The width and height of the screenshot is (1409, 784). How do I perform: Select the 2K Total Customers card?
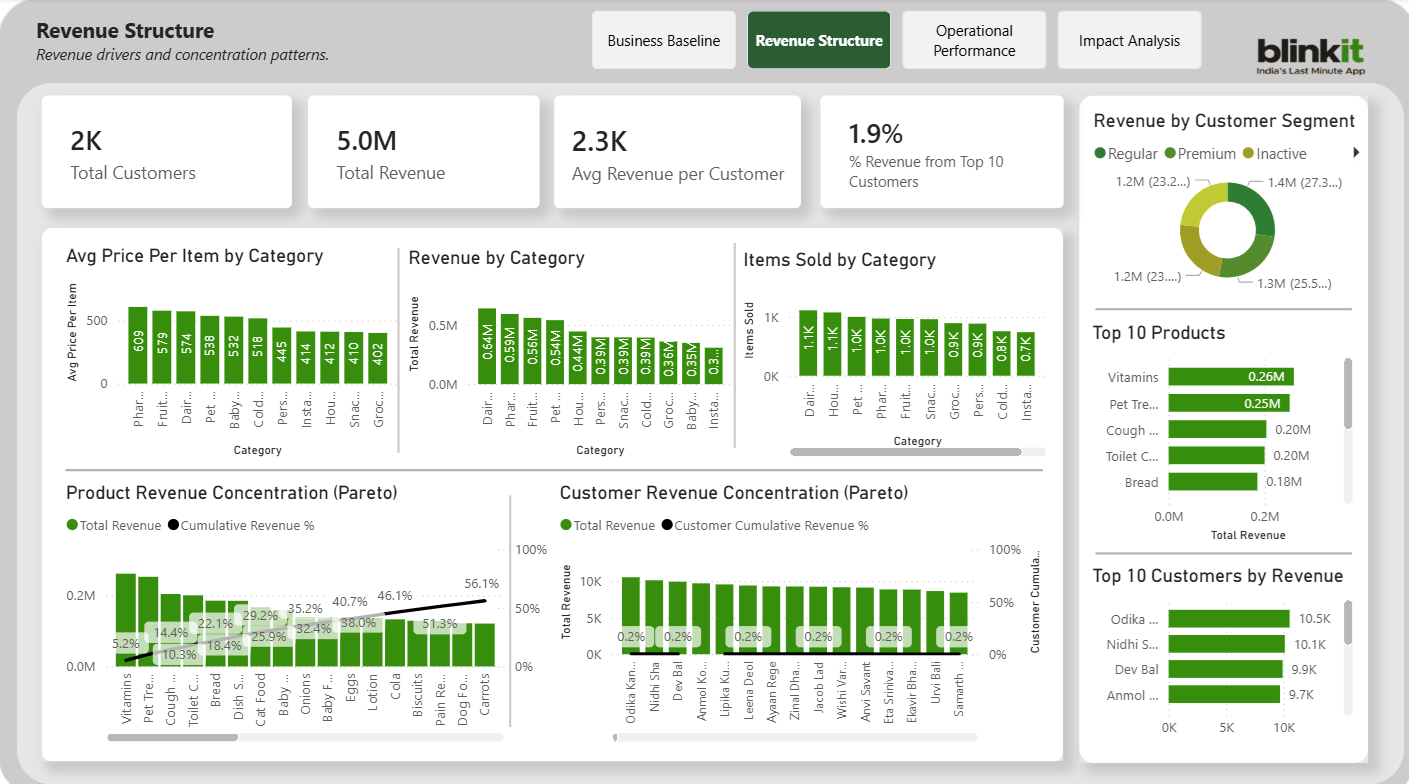(166, 151)
